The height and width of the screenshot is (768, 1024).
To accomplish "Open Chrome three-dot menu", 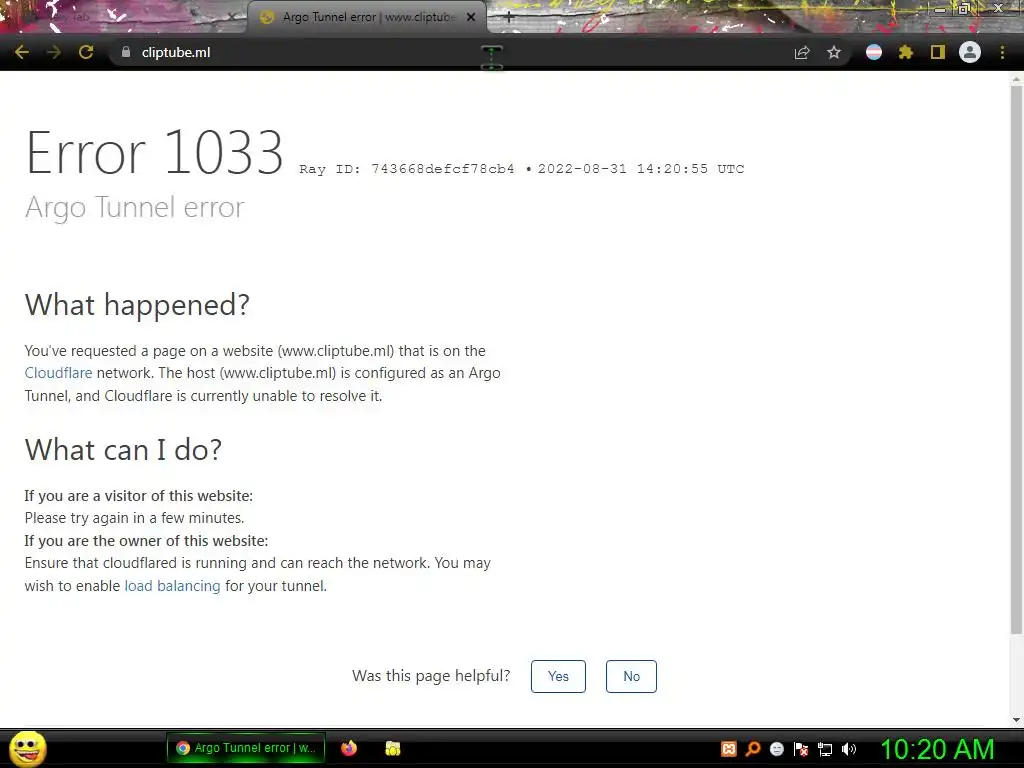I will [x=1002, y=52].
